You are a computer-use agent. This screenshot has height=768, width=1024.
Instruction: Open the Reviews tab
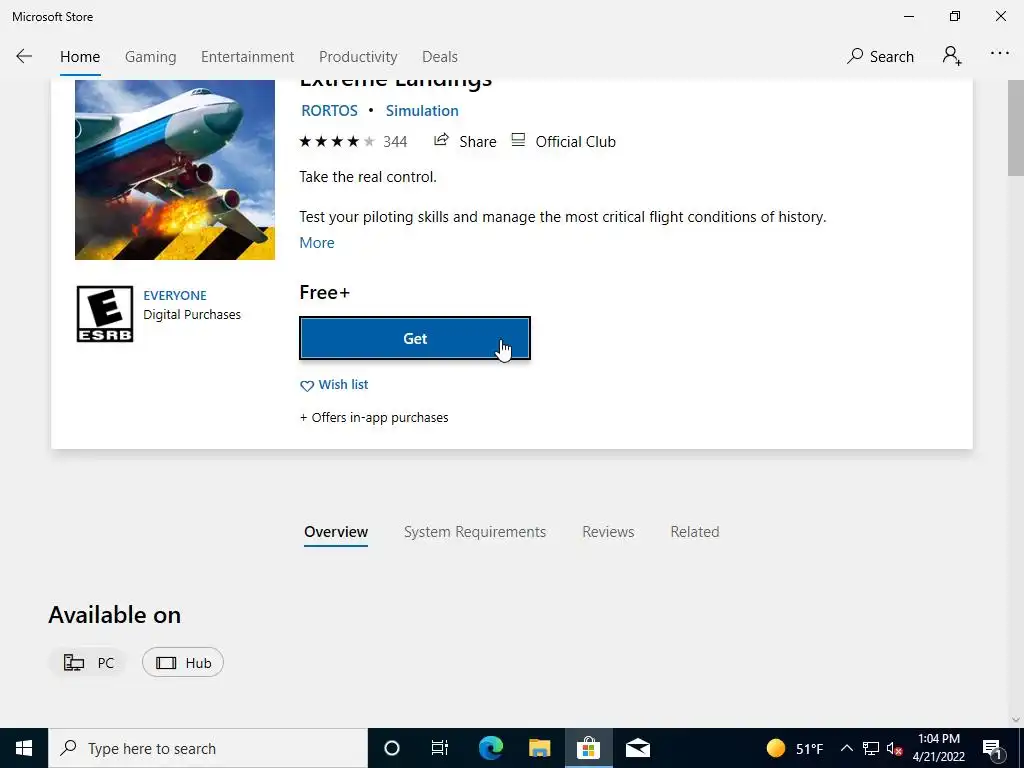coord(608,532)
